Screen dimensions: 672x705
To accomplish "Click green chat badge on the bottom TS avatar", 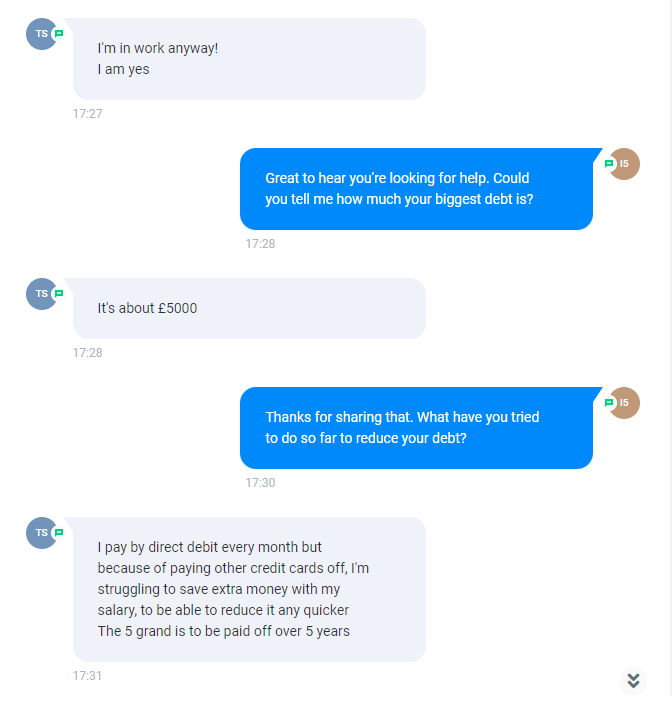I will [x=58, y=533].
